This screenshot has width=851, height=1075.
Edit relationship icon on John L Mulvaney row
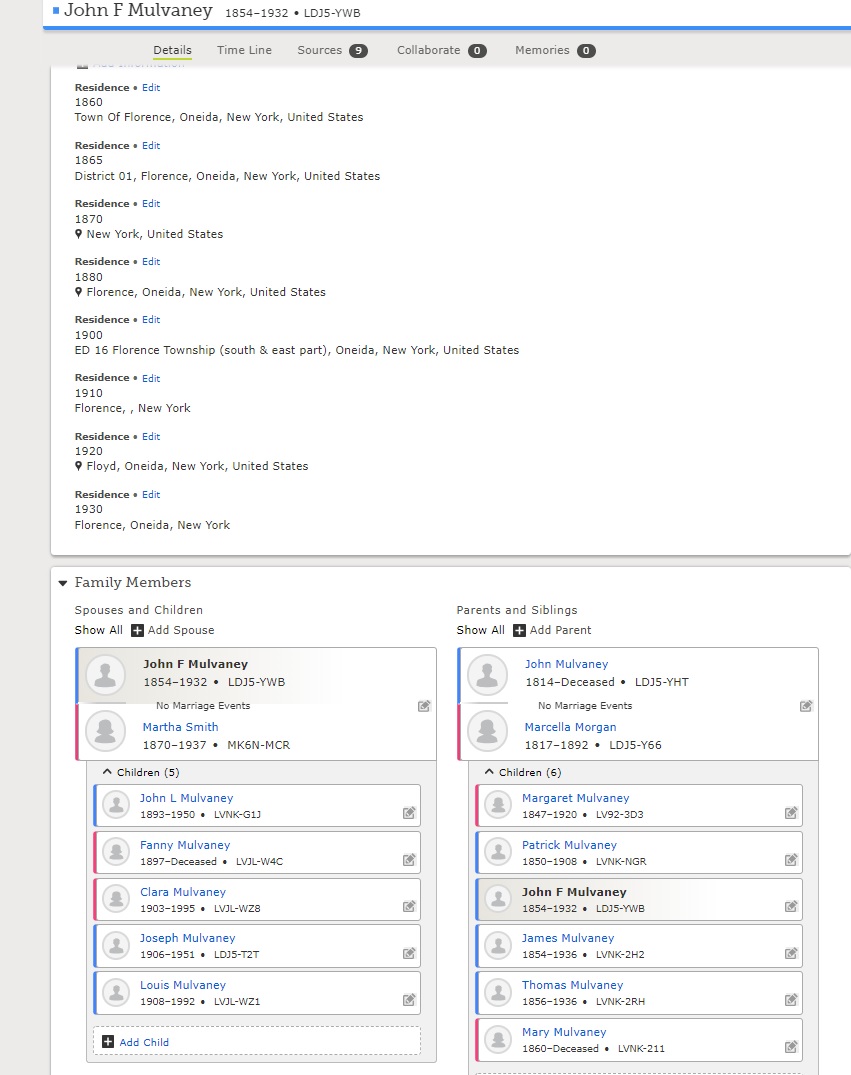(x=409, y=812)
